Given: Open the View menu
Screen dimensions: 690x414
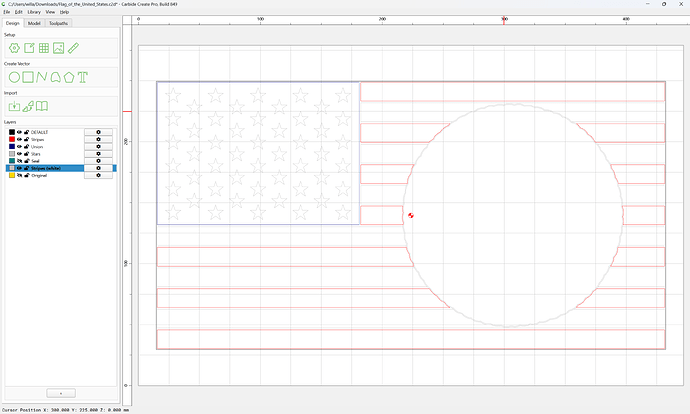Looking at the screenshot, I should point(51,12).
